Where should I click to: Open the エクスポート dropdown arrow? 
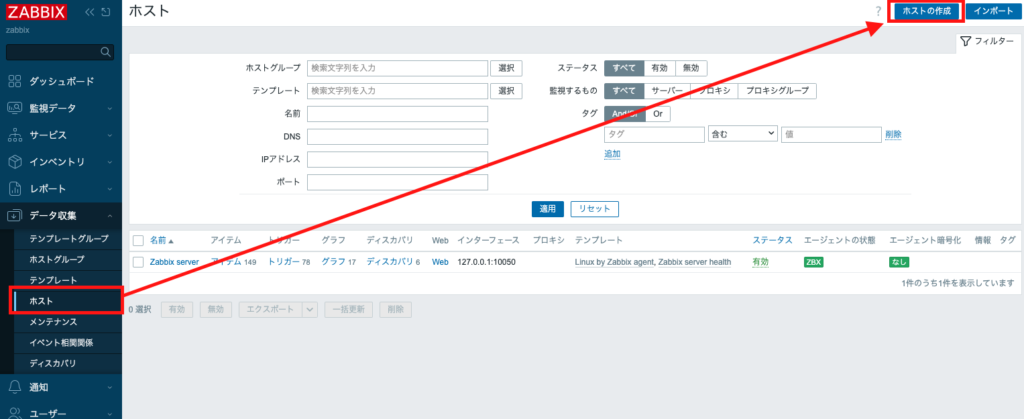point(310,309)
